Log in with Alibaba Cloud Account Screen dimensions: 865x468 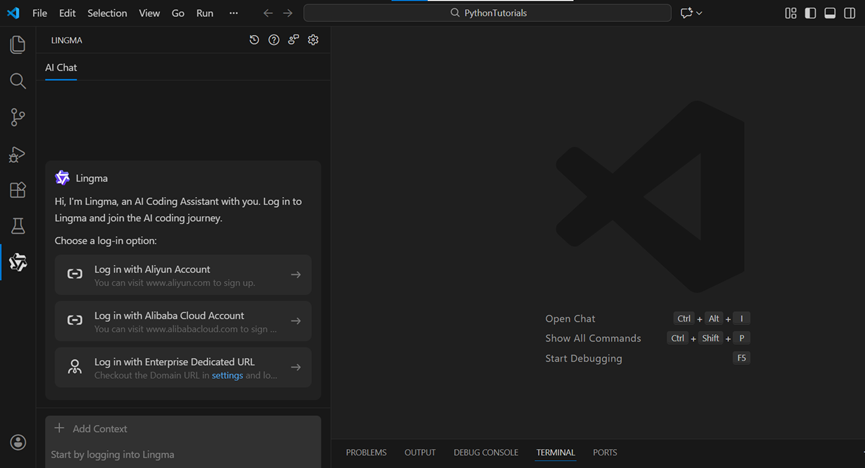point(183,321)
